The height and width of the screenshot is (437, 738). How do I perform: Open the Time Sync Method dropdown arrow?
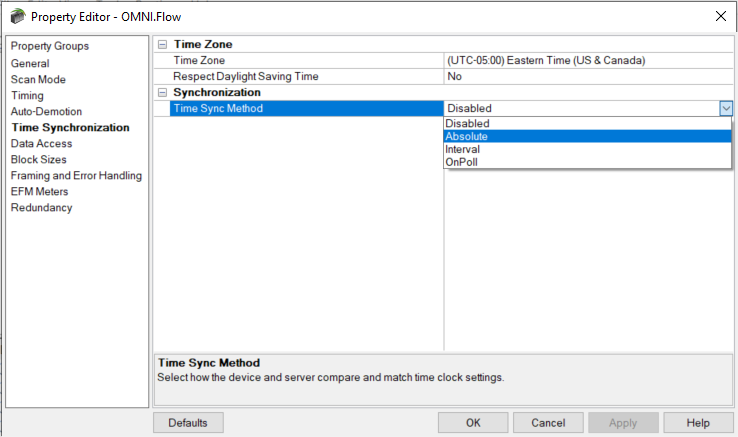click(x=726, y=109)
